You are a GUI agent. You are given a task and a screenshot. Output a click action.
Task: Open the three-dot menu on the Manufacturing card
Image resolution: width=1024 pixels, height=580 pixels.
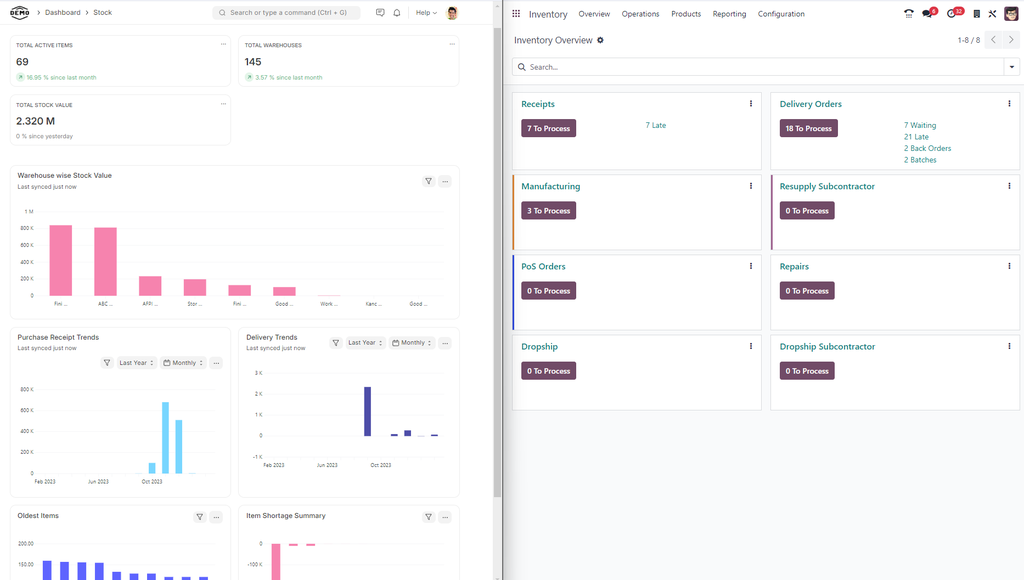pyautogui.click(x=751, y=186)
